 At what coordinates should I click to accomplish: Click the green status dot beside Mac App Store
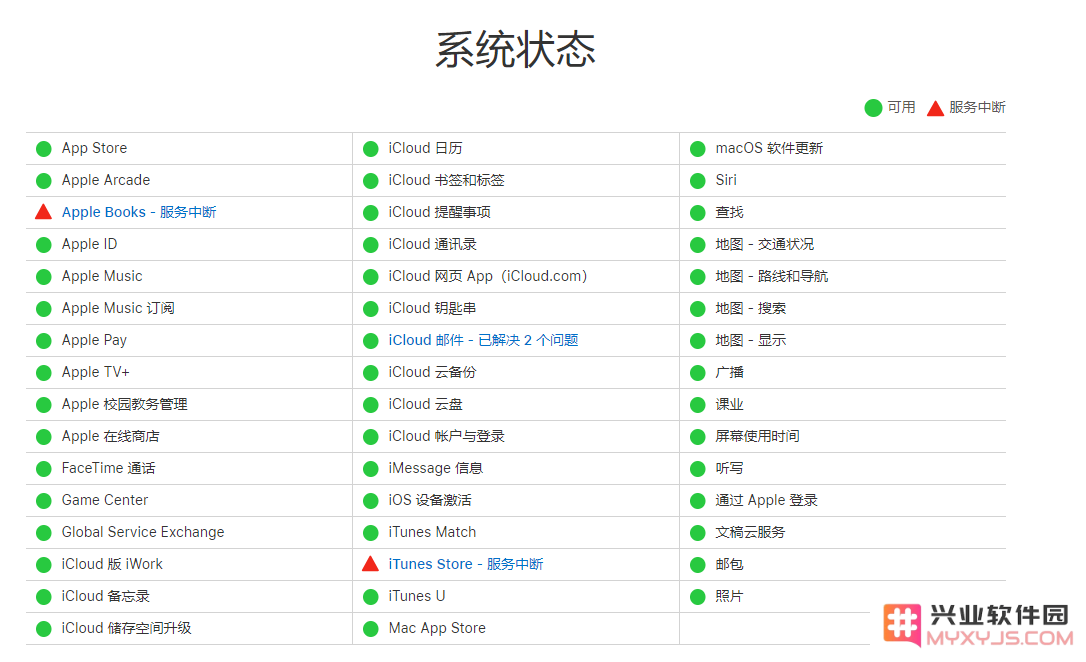tap(371, 629)
